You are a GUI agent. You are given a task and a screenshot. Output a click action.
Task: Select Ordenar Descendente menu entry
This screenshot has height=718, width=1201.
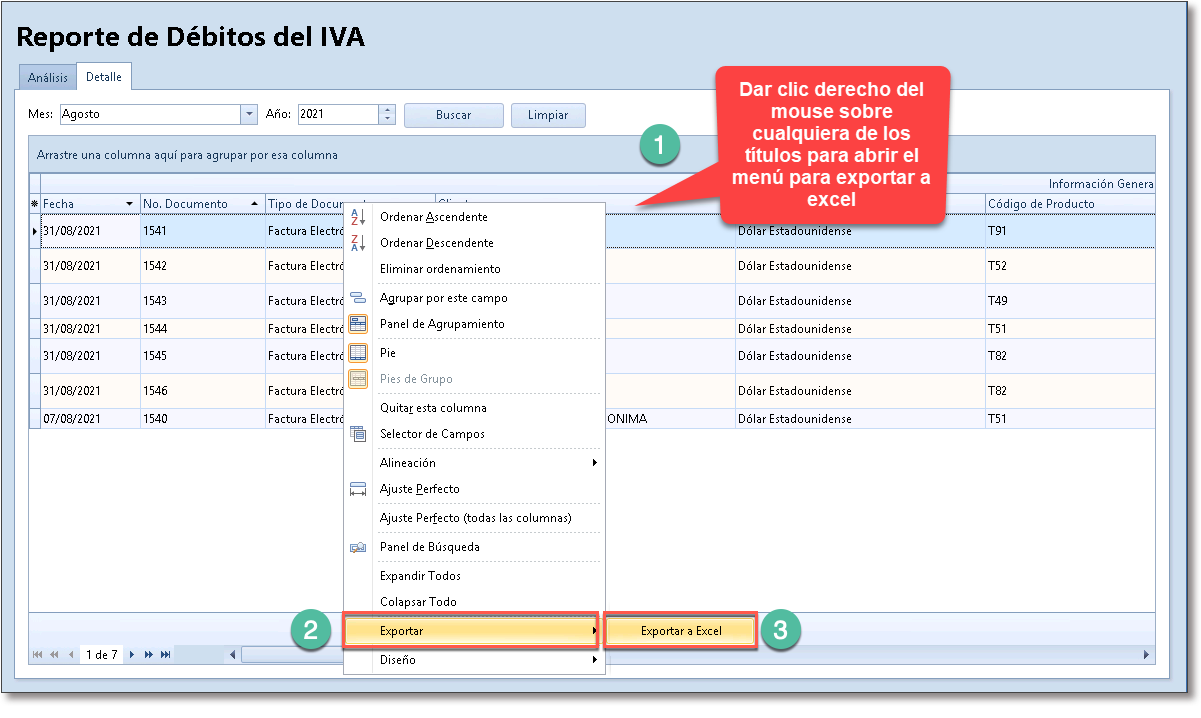474,242
